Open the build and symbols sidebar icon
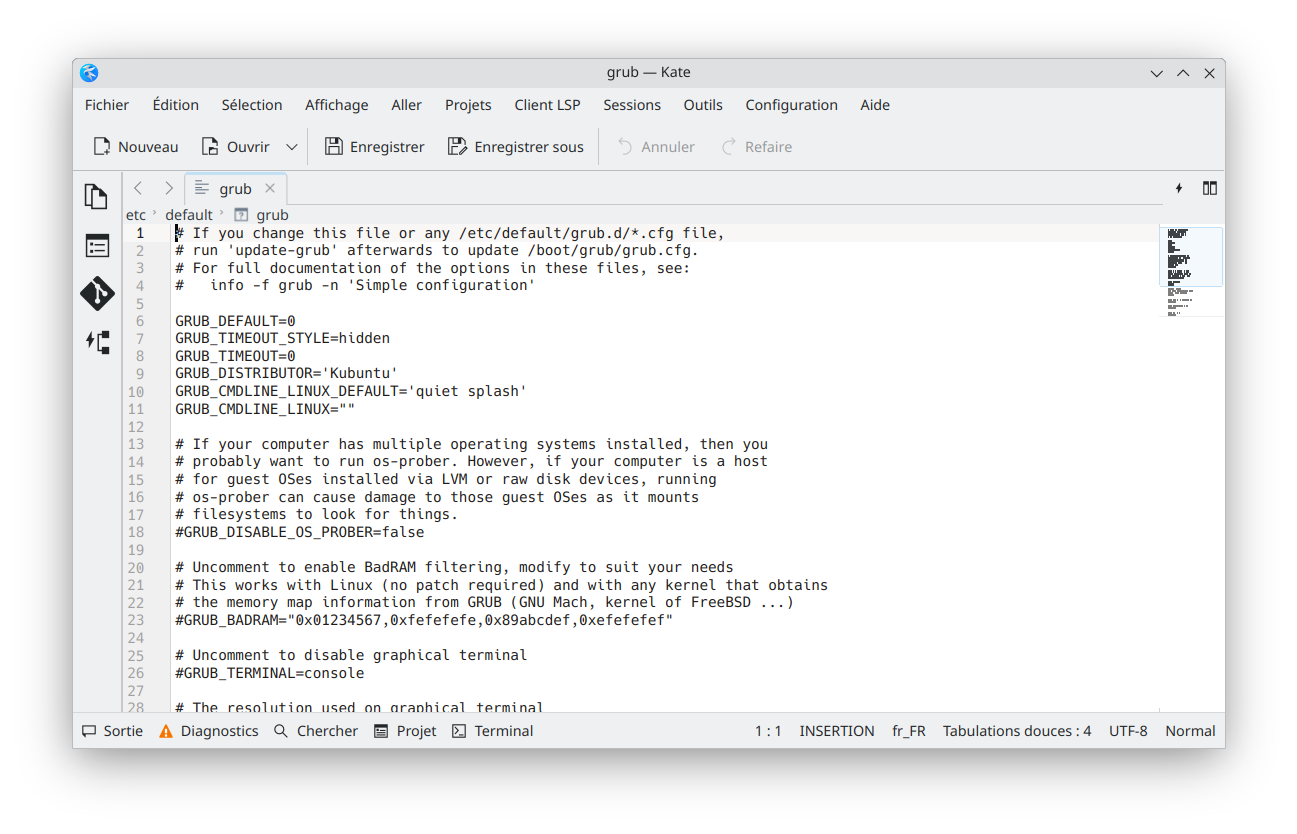 click(97, 342)
